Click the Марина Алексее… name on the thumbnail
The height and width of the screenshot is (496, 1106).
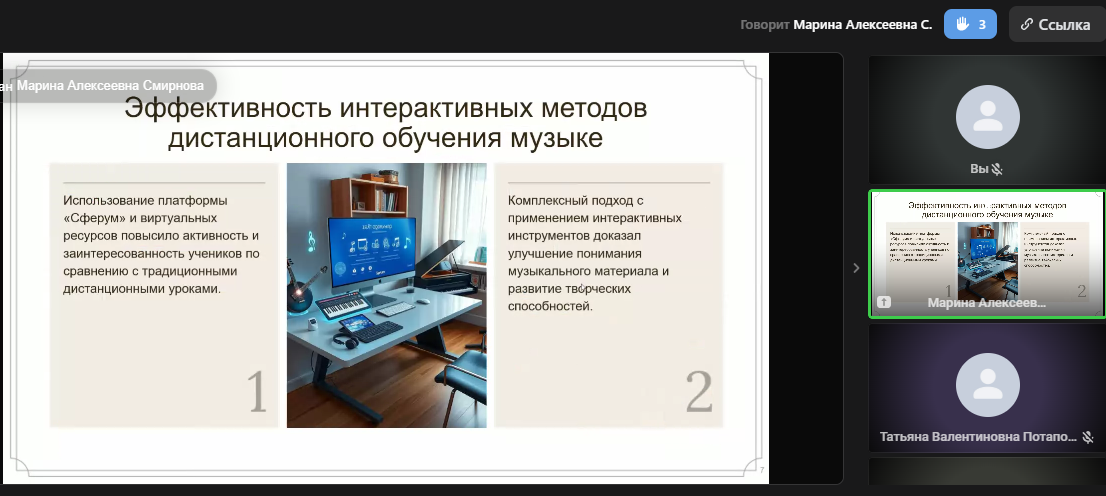pyautogui.click(x=986, y=302)
